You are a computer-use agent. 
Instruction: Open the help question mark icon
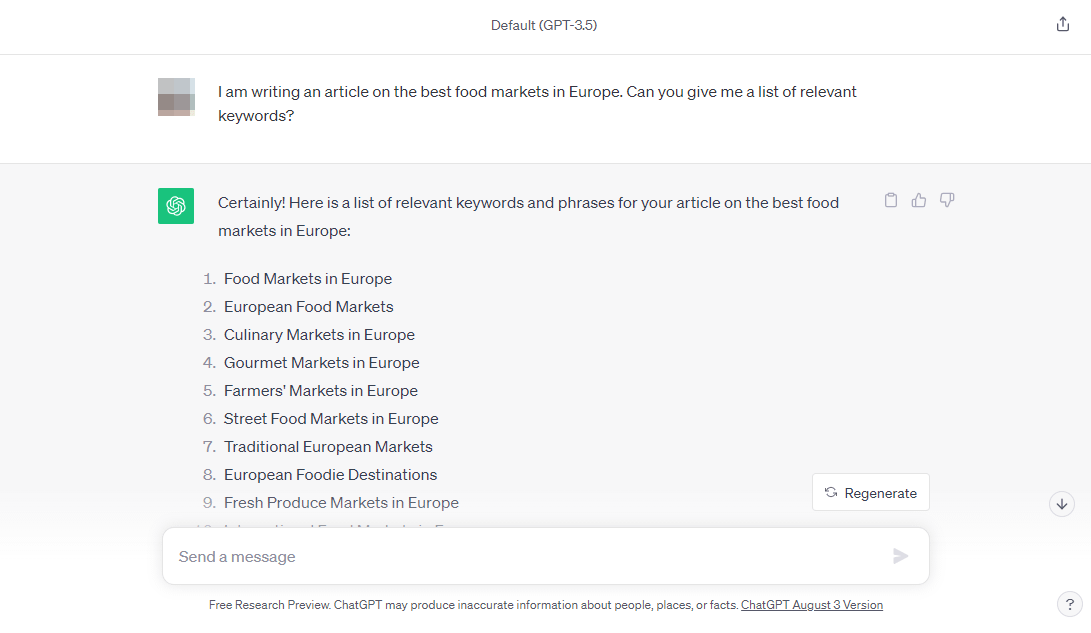(x=1069, y=604)
